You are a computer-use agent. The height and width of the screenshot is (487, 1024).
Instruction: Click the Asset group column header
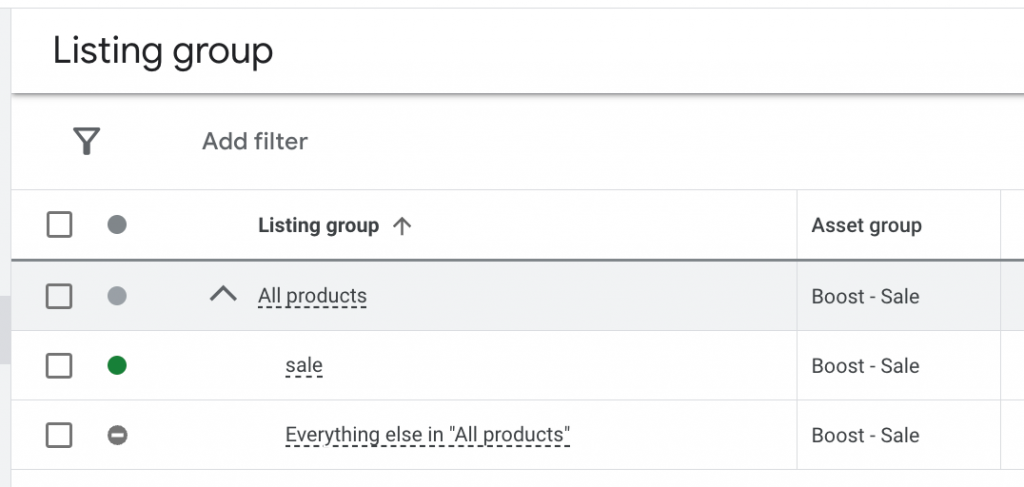pyautogui.click(x=866, y=226)
